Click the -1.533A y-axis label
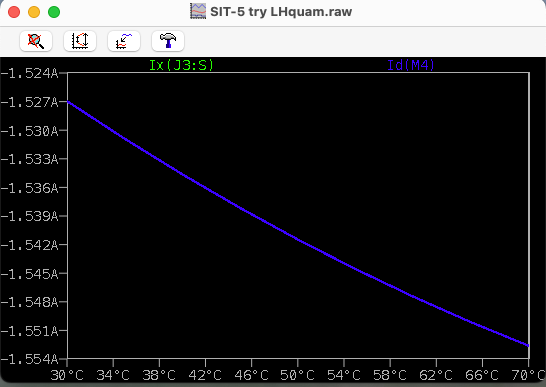The width and height of the screenshot is (546, 387). (x=29, y=159)
